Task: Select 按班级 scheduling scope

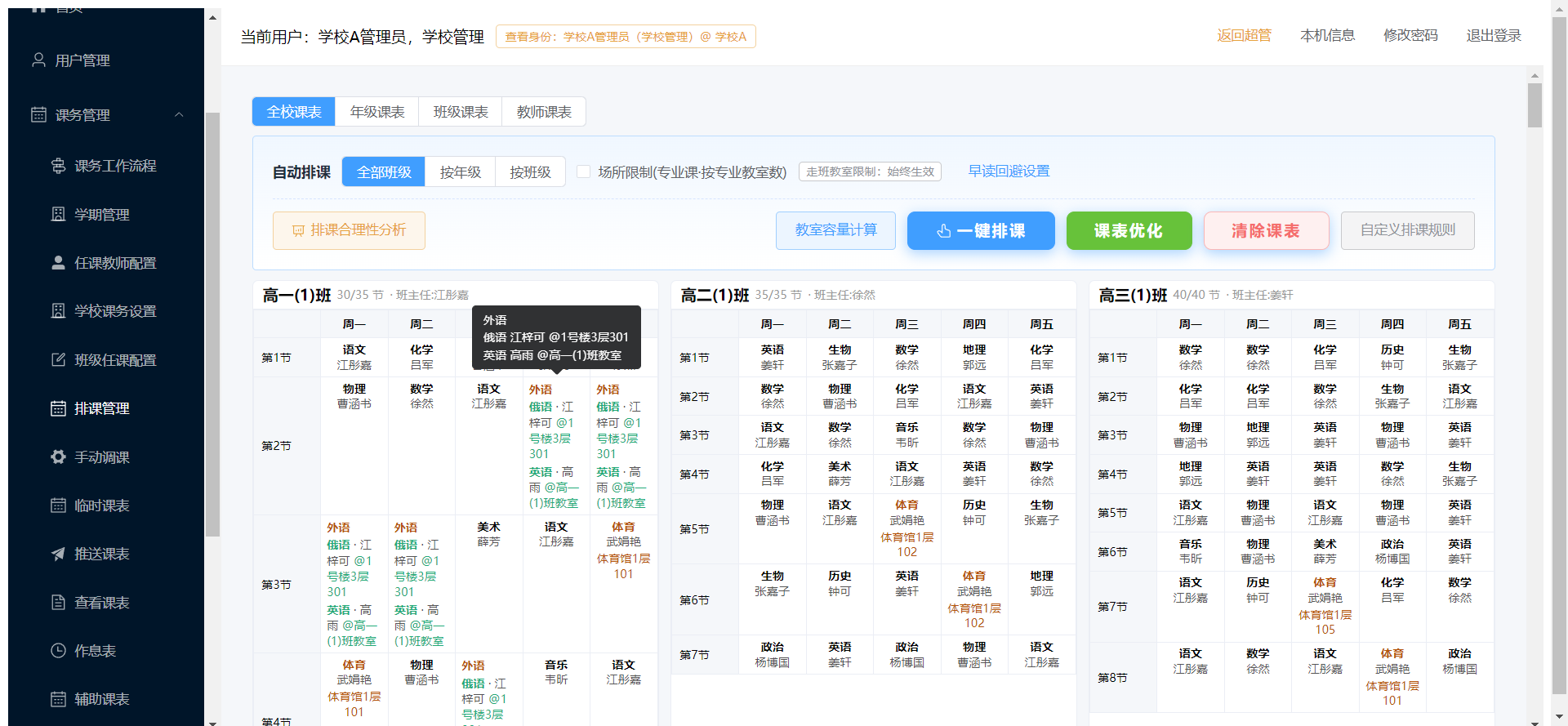Action: [530, 171]
